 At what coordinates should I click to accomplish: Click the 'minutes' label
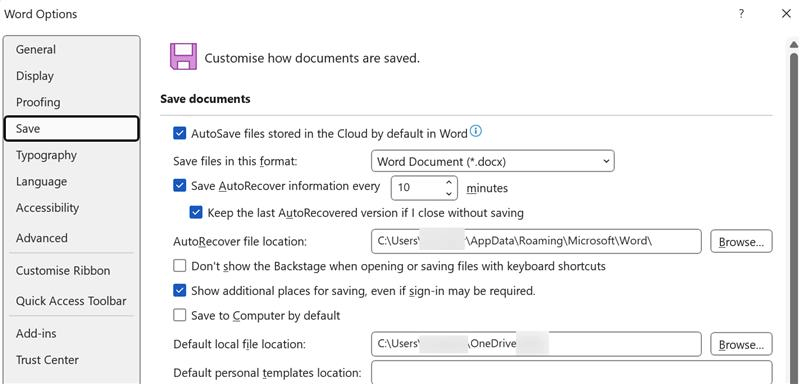(487, 188)
